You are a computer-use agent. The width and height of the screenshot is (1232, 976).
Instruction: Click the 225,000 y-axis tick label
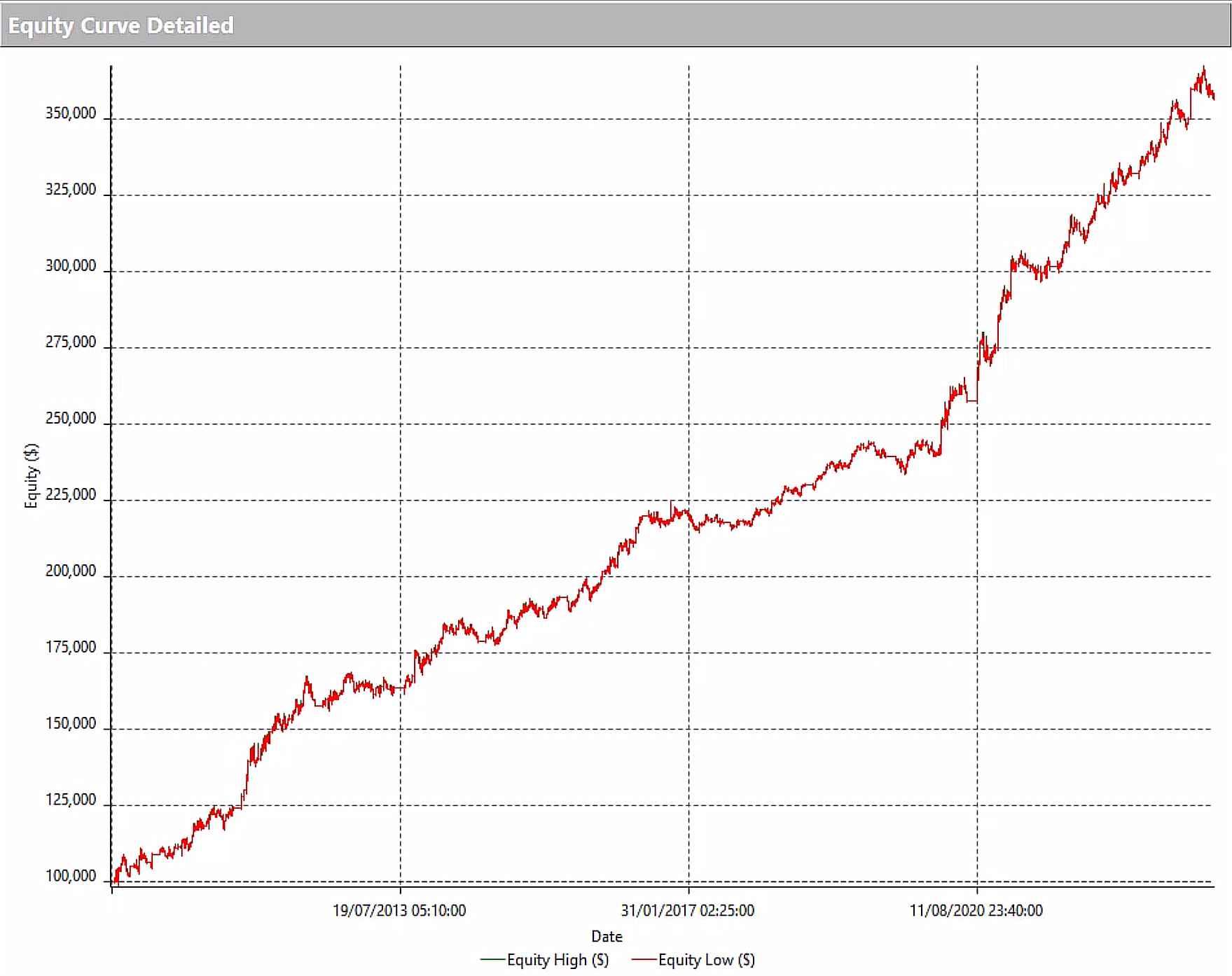(x=71, y=495)
